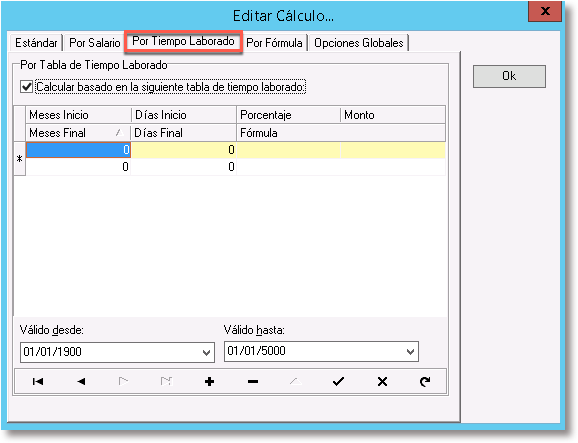Screen dimensions: 578x443
Task: Post changes with the checkmark icon
Action: tap(338, 381)
